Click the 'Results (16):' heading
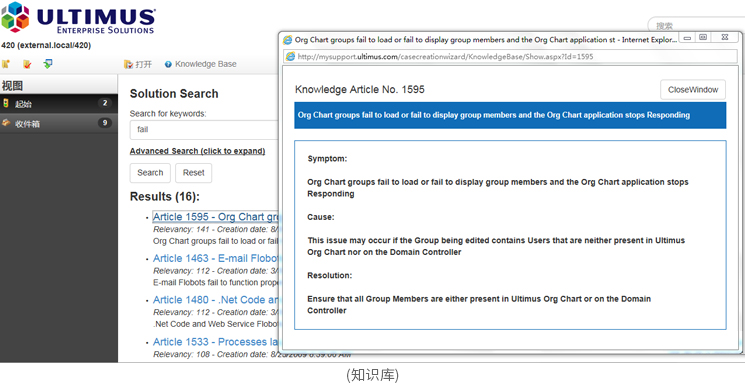Image resolution: width=745 pixels, height=390 pixels. [x=165, y=197]
